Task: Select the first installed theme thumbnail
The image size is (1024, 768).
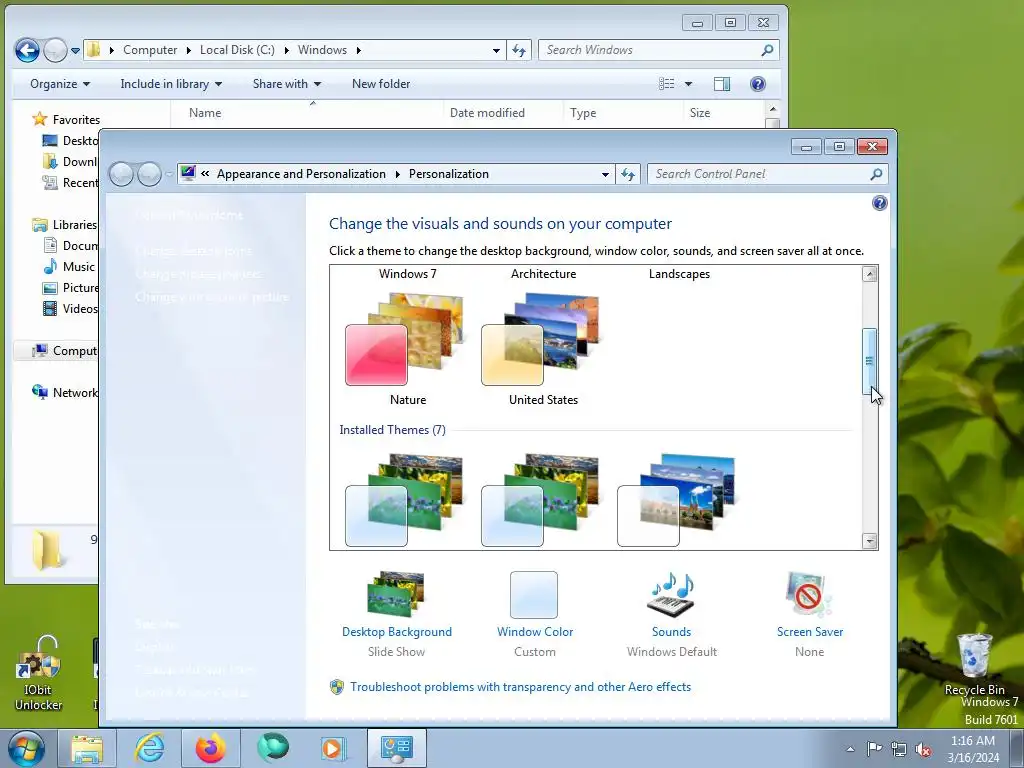Action: pos(404,500)
